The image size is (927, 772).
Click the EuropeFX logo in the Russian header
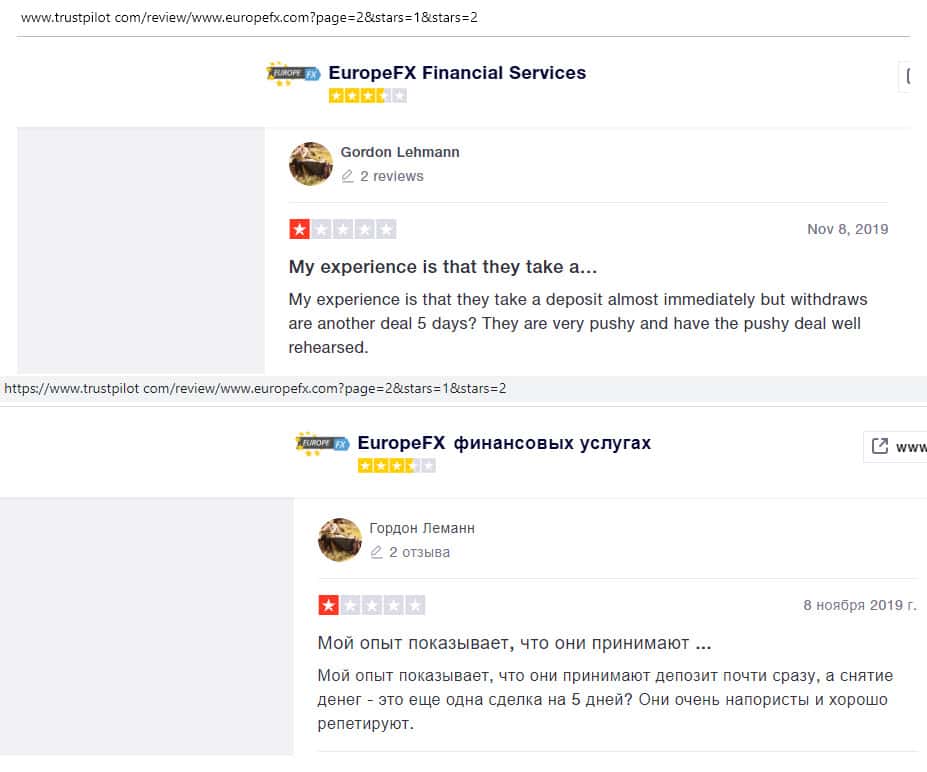[x=321, y=444]
